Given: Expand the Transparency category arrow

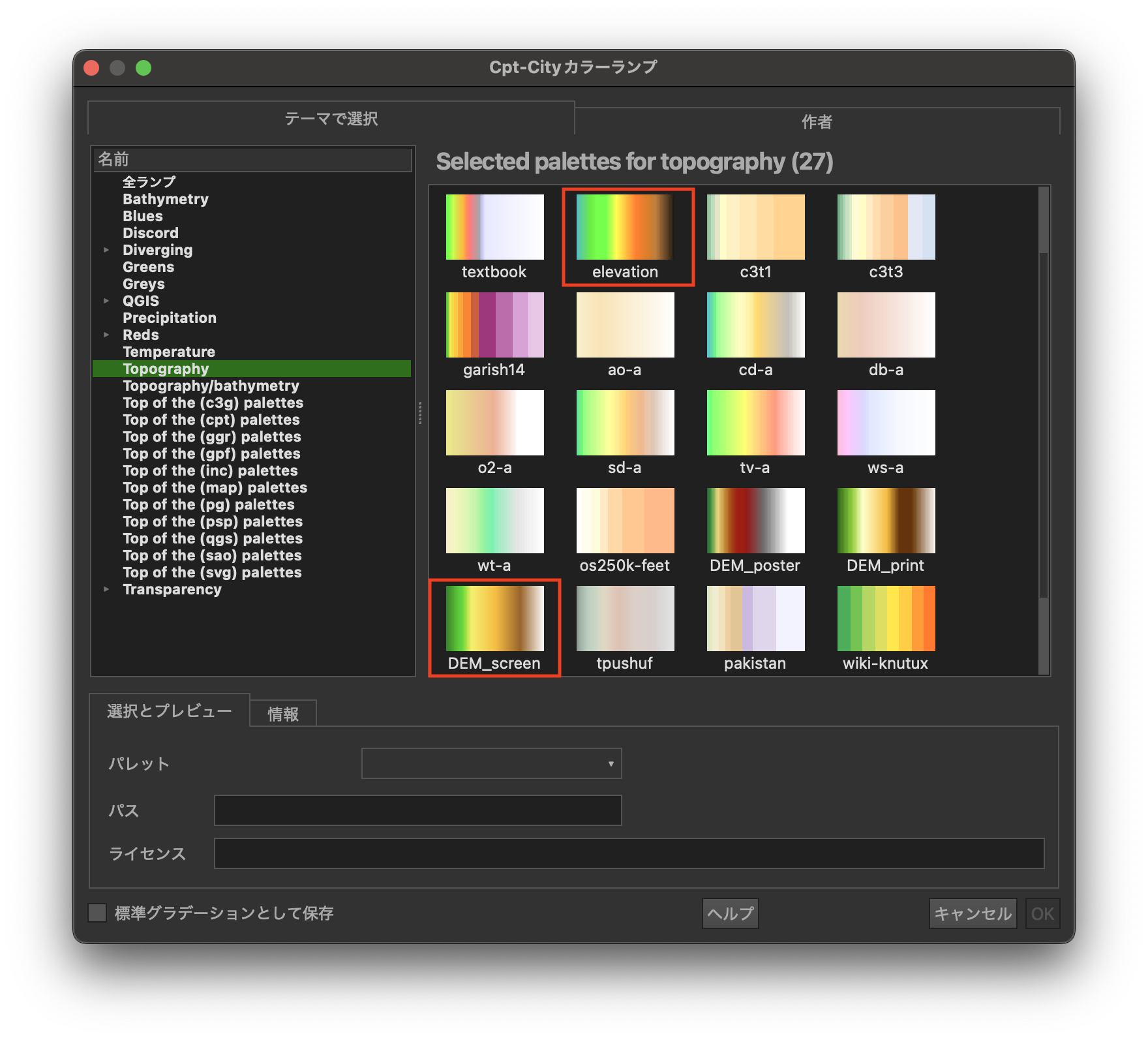Looking at the screenshot, I should [106, 589].
